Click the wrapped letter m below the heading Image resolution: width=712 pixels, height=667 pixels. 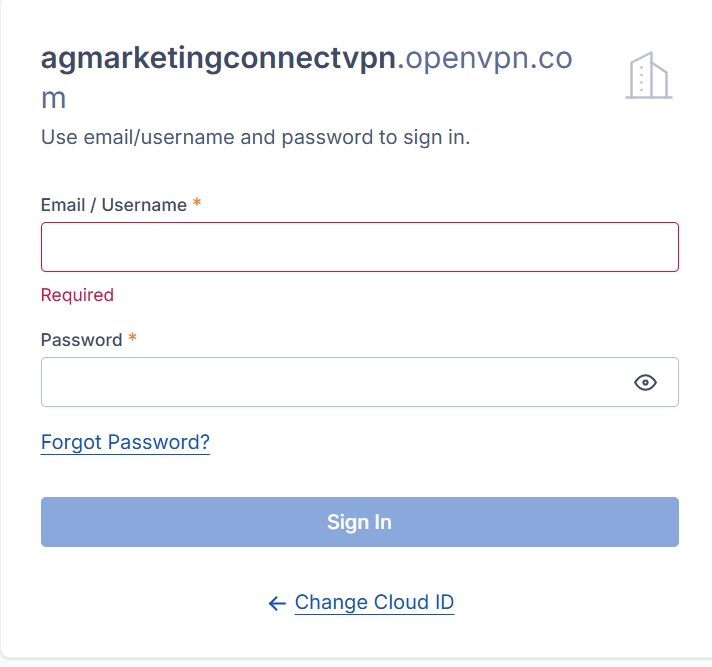pyautogui.click(x=54, y=100)
